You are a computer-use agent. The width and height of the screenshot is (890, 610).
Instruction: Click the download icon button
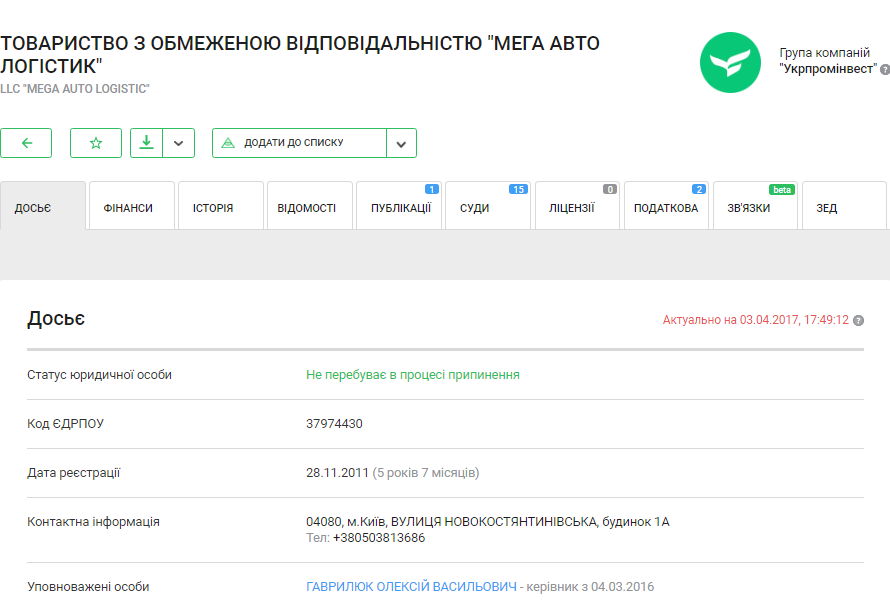[146, 143]
